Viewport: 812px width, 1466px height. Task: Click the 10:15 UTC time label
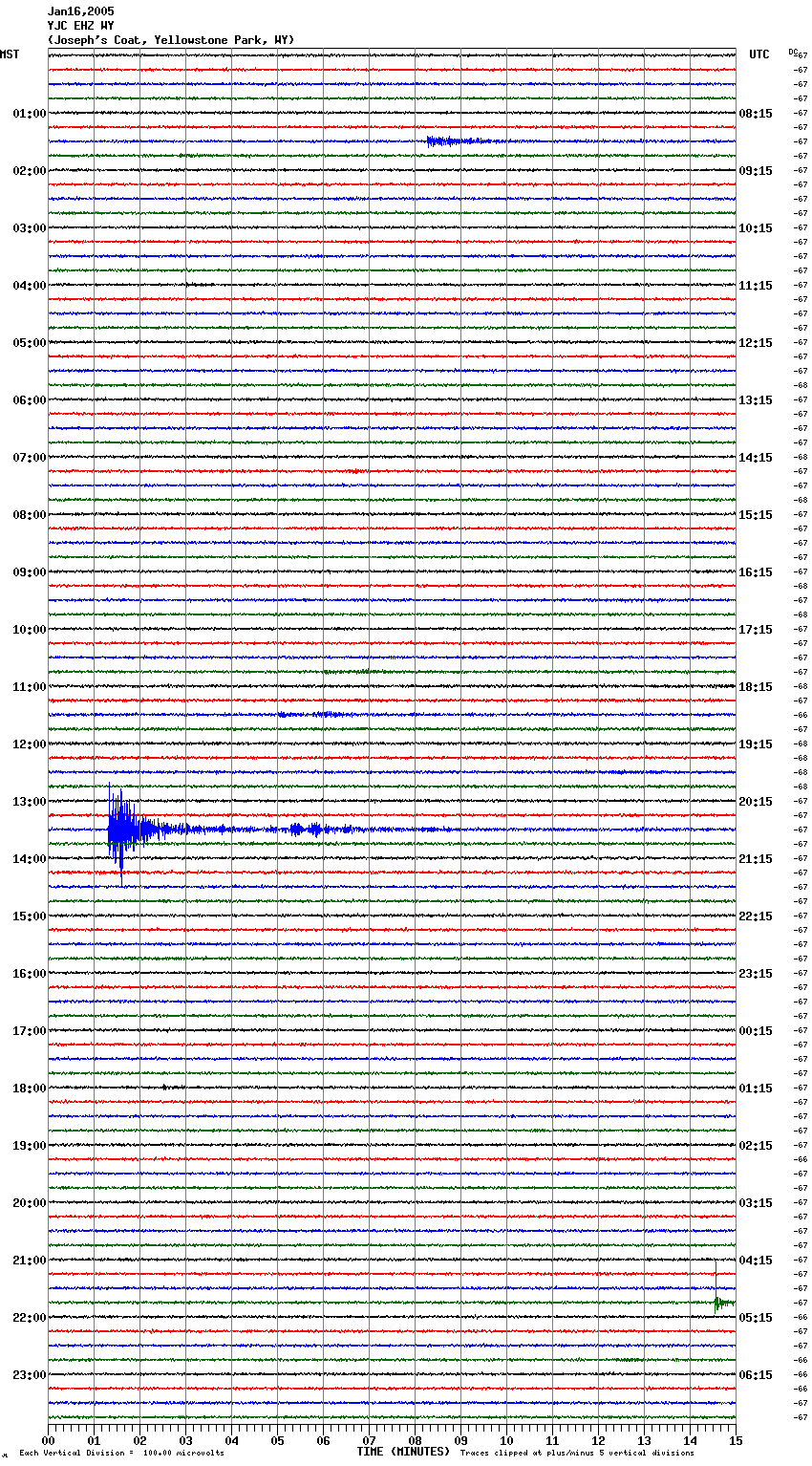pos(756,228)
